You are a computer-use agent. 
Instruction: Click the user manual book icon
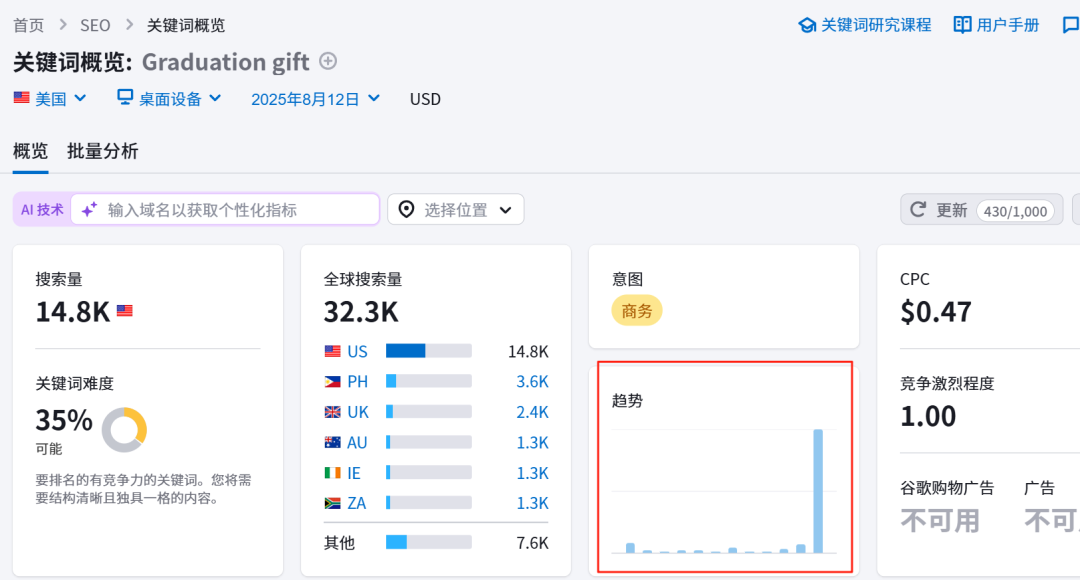click(x=962, y=25)
